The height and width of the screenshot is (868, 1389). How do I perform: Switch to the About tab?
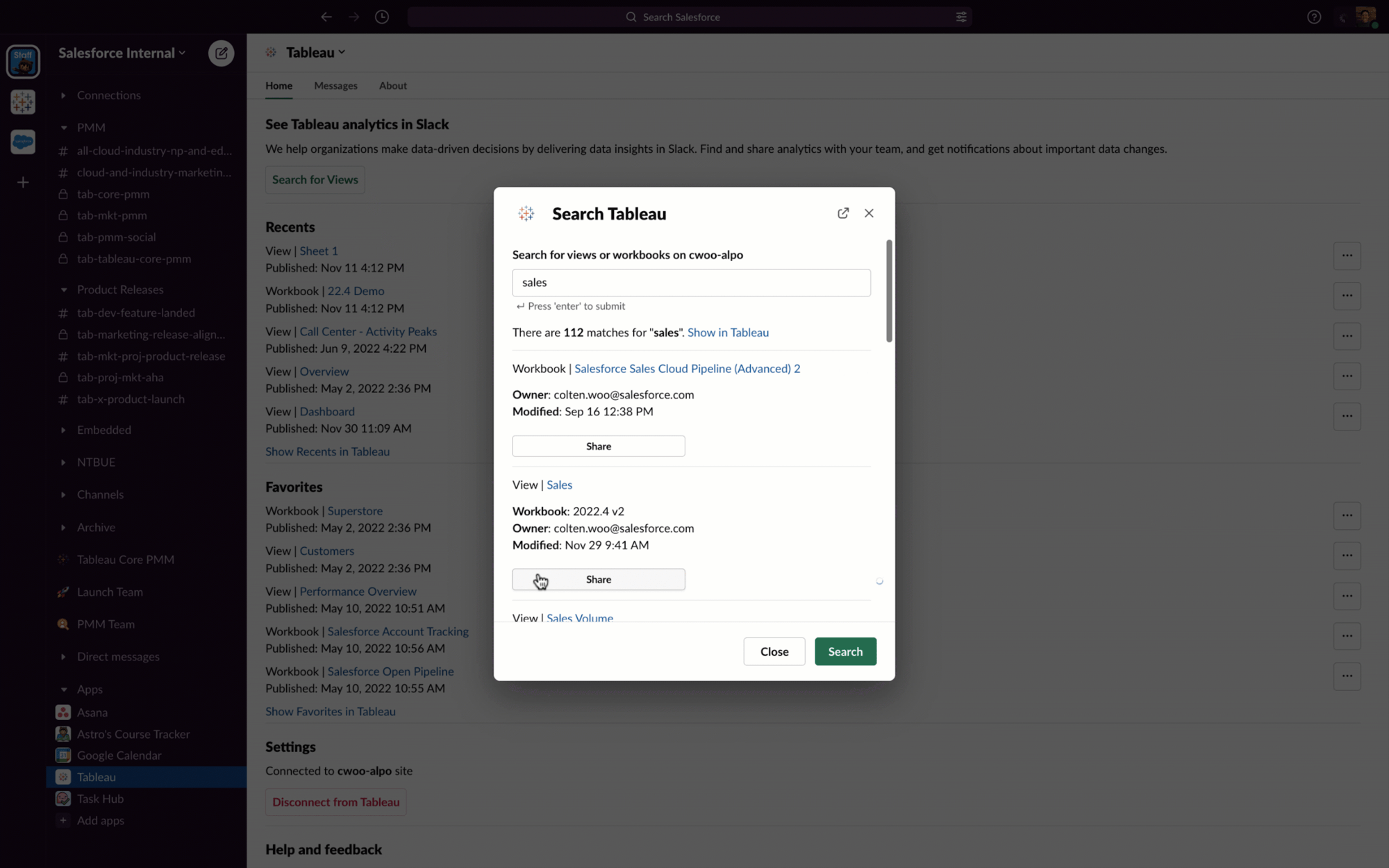click(392, 85)
